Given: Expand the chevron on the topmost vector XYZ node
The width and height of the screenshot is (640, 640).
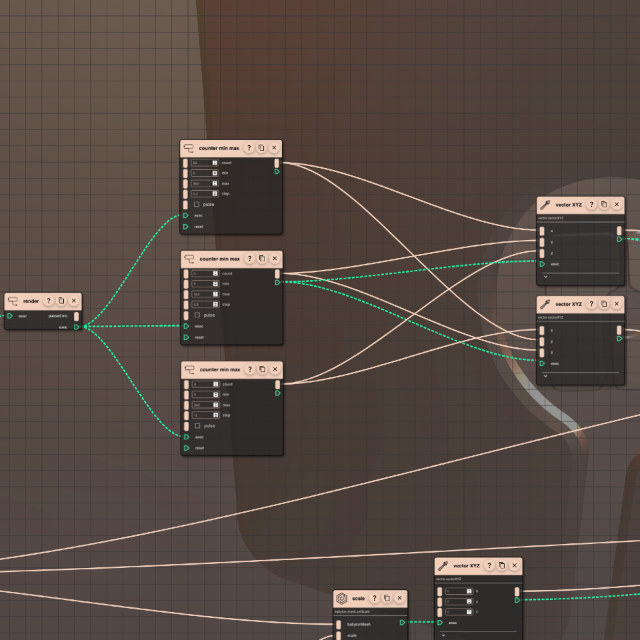Looking at the screenshot, I should coord(545,277).
